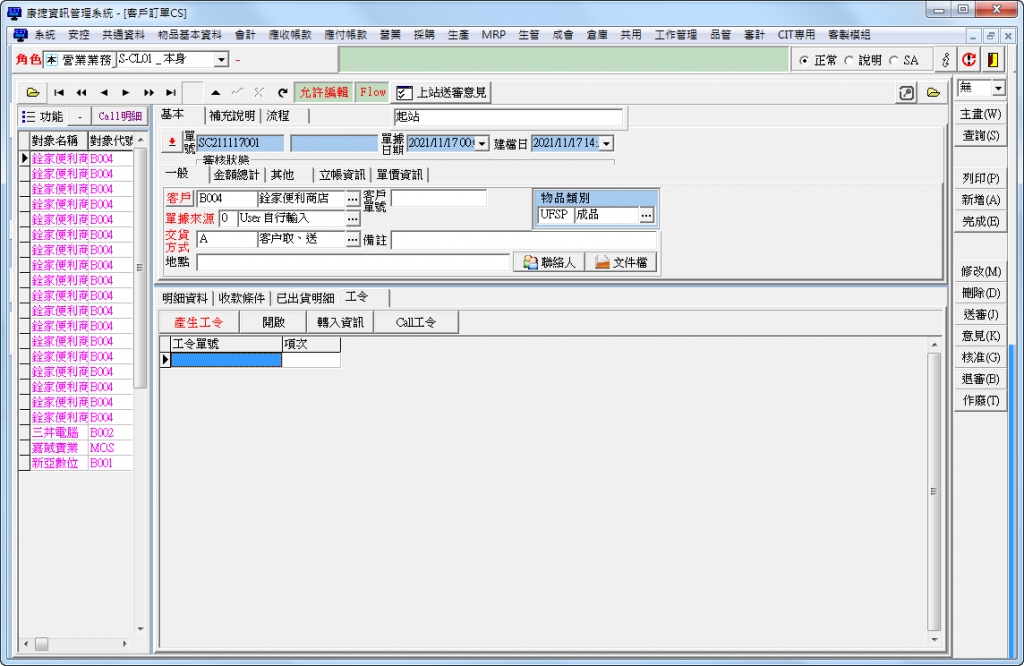Jump to the last record arrow
Image resolution: width=1024 pixels, height=666 pixels.
(x=171, y=92)
